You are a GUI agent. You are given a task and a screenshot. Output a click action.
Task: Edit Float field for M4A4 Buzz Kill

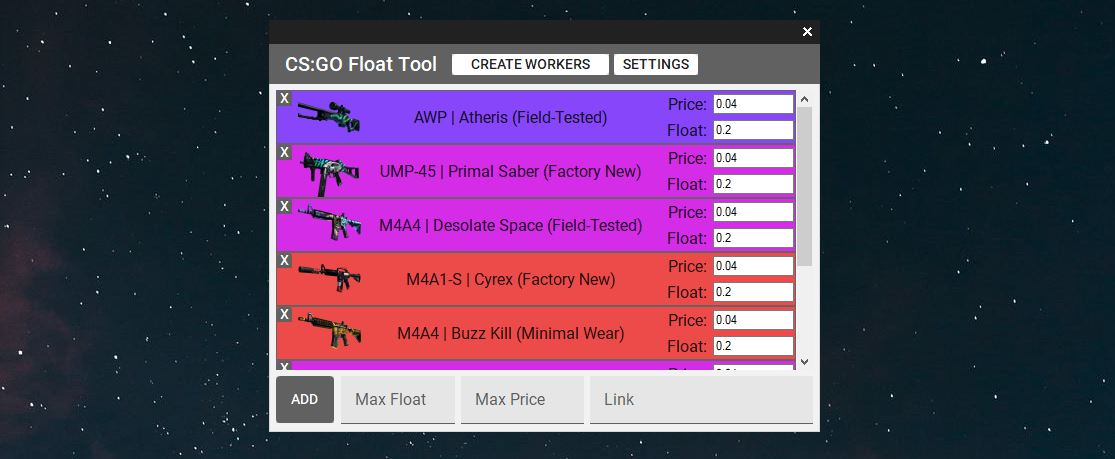pos(753,347)
